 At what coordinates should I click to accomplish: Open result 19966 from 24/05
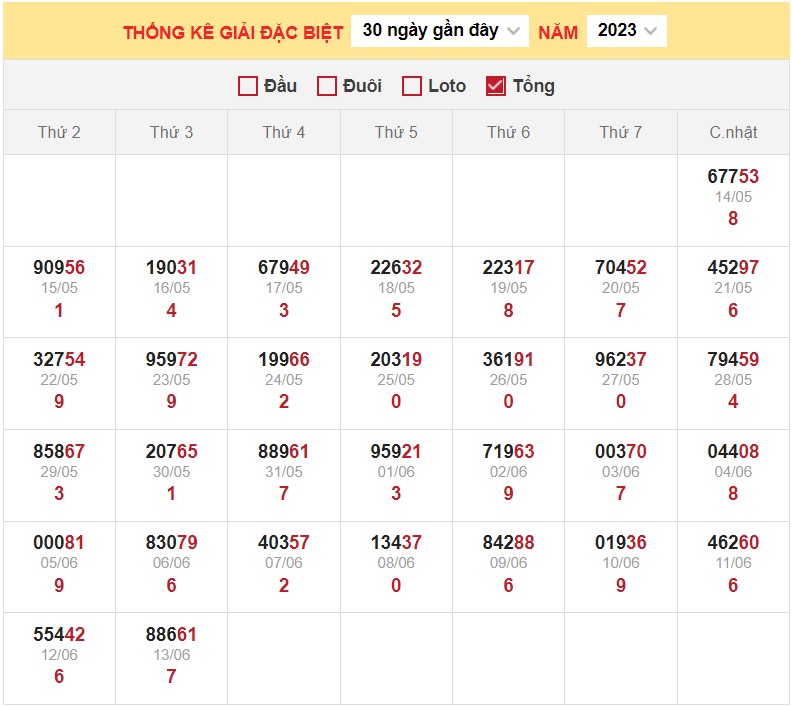pos(284,360)
